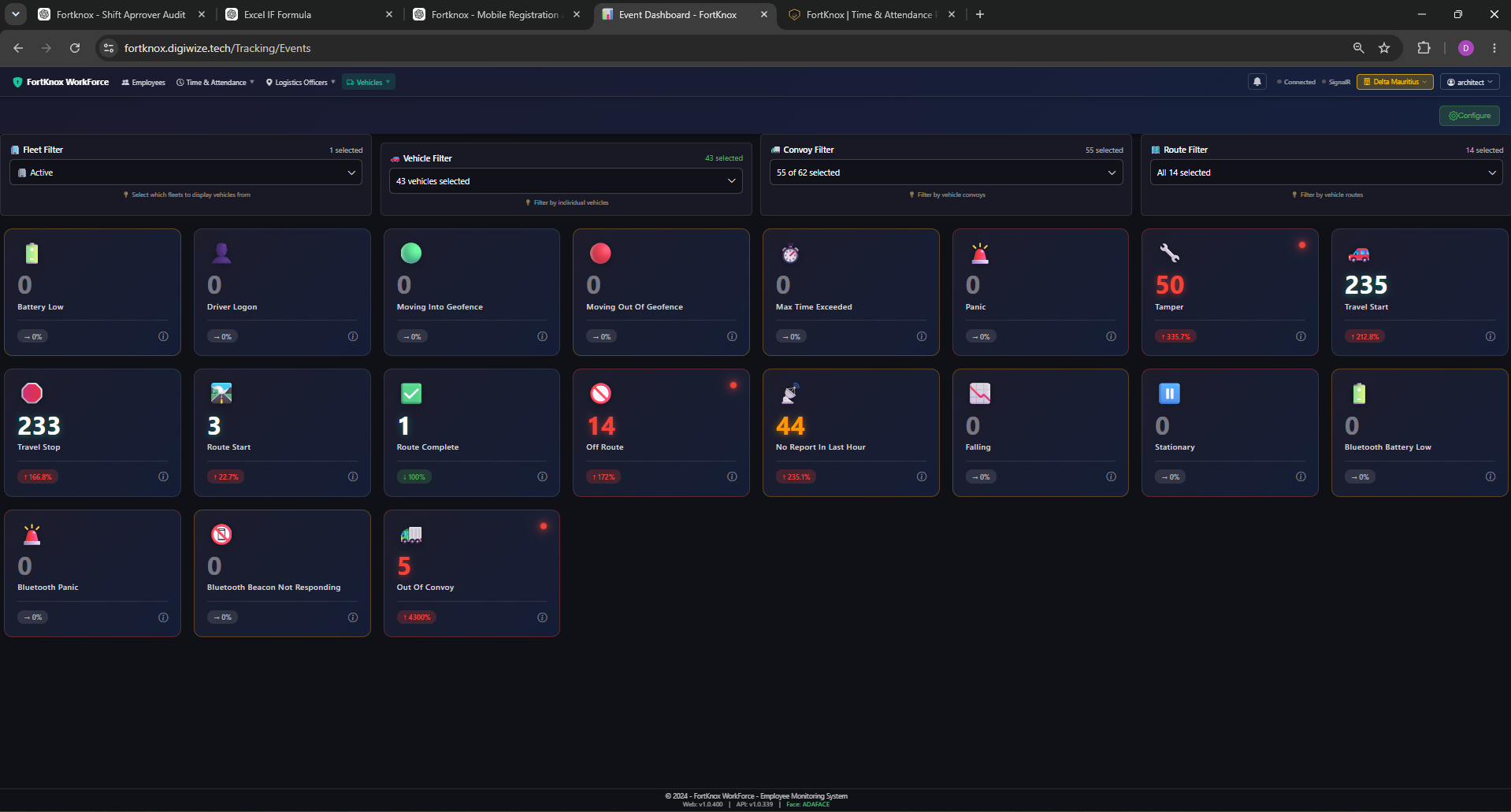1511x812 pixels.
Task: Click the Travel Start car icon
Action: point(1359,254)
